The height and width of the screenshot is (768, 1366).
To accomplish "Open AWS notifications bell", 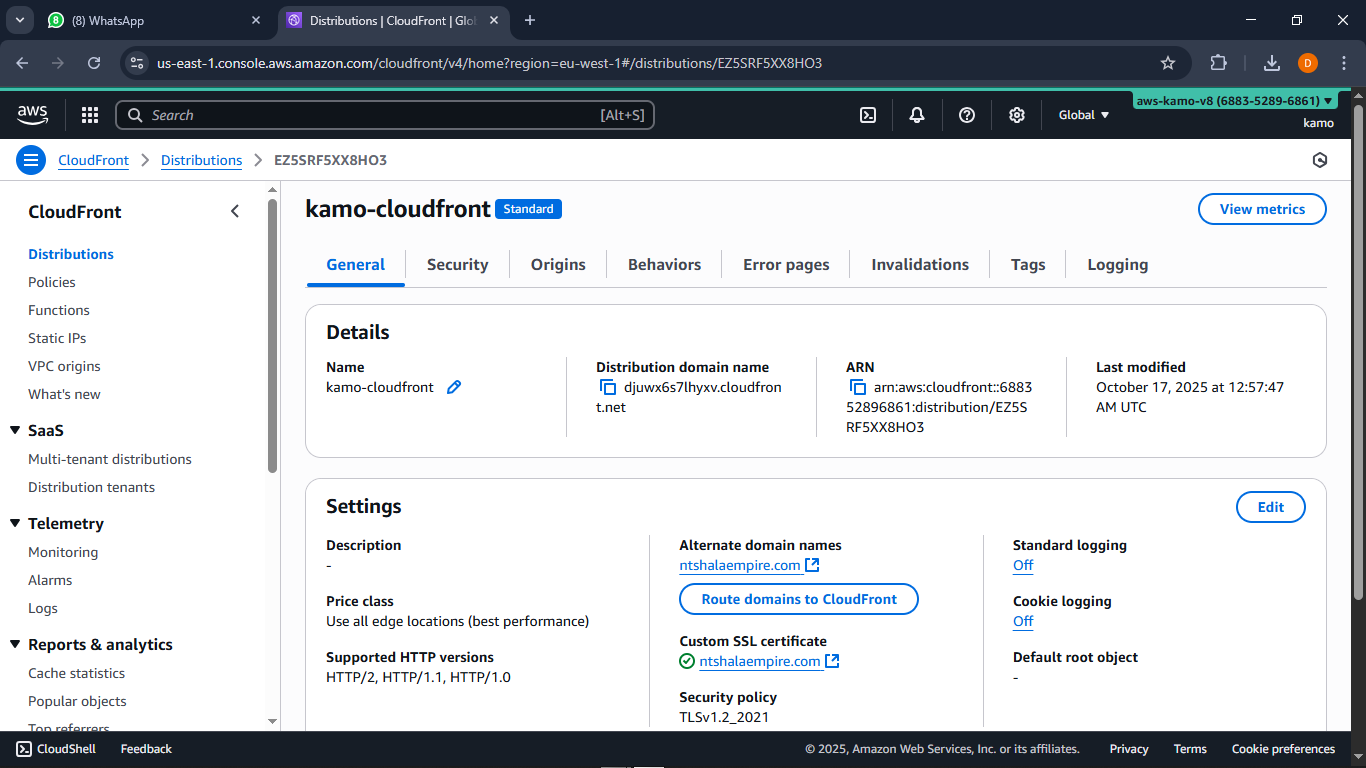I will point(916,115).
